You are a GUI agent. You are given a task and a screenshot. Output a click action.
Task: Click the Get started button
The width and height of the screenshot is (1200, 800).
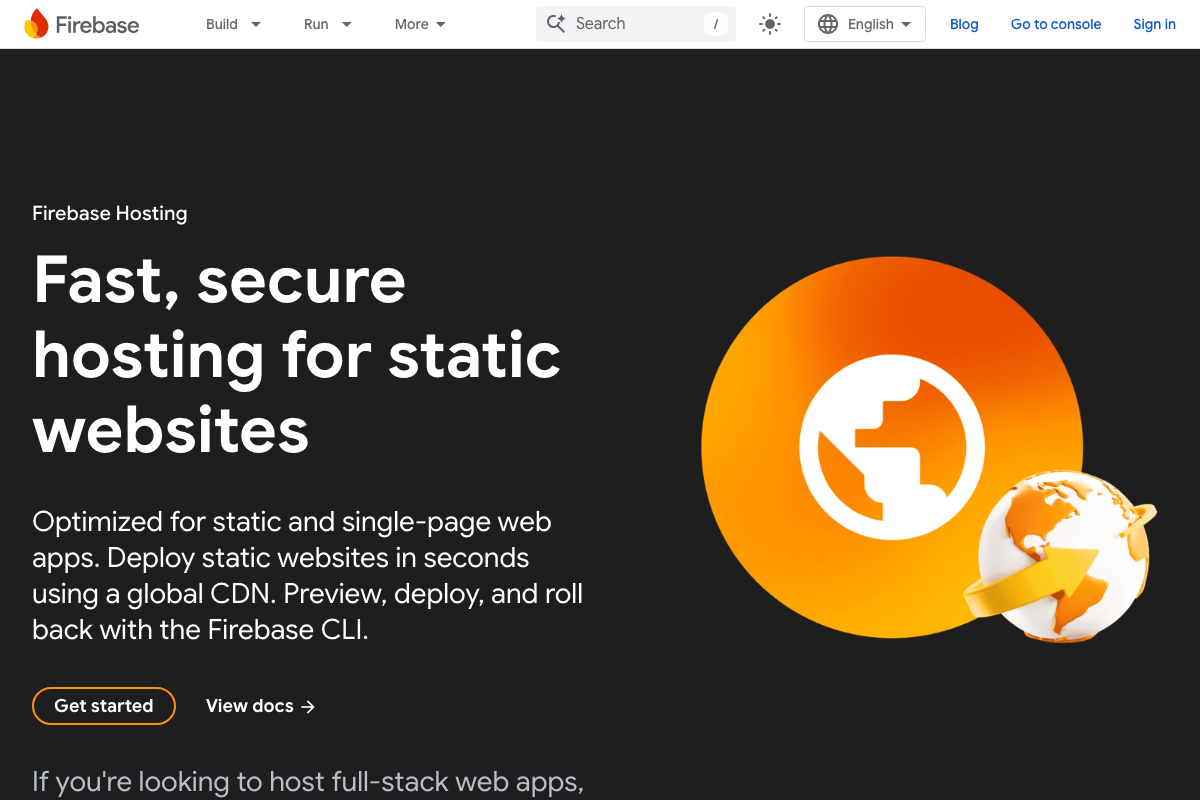tap(104, 706)
